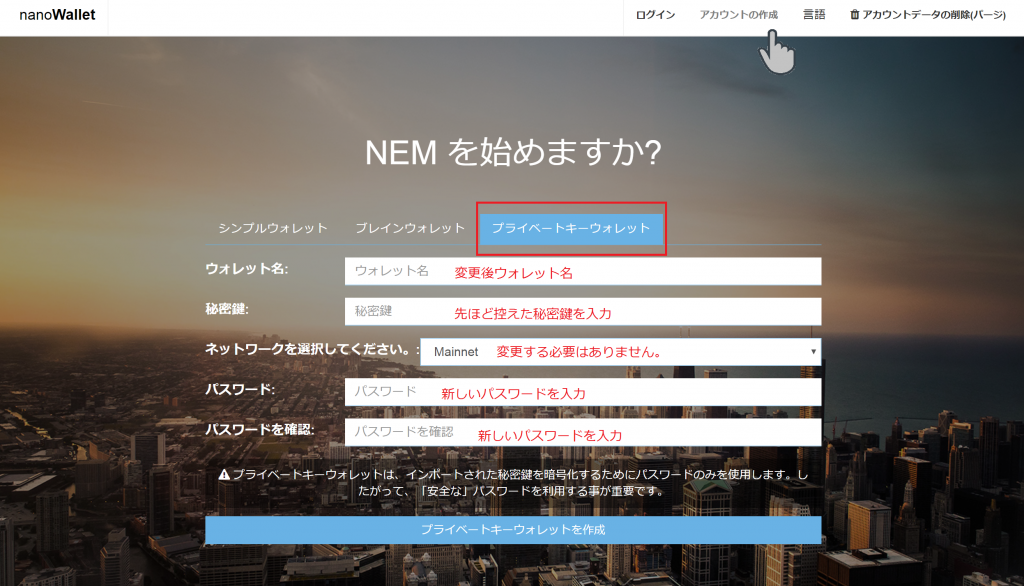Expand the Mainnet network dropdown

pos(620,351)
